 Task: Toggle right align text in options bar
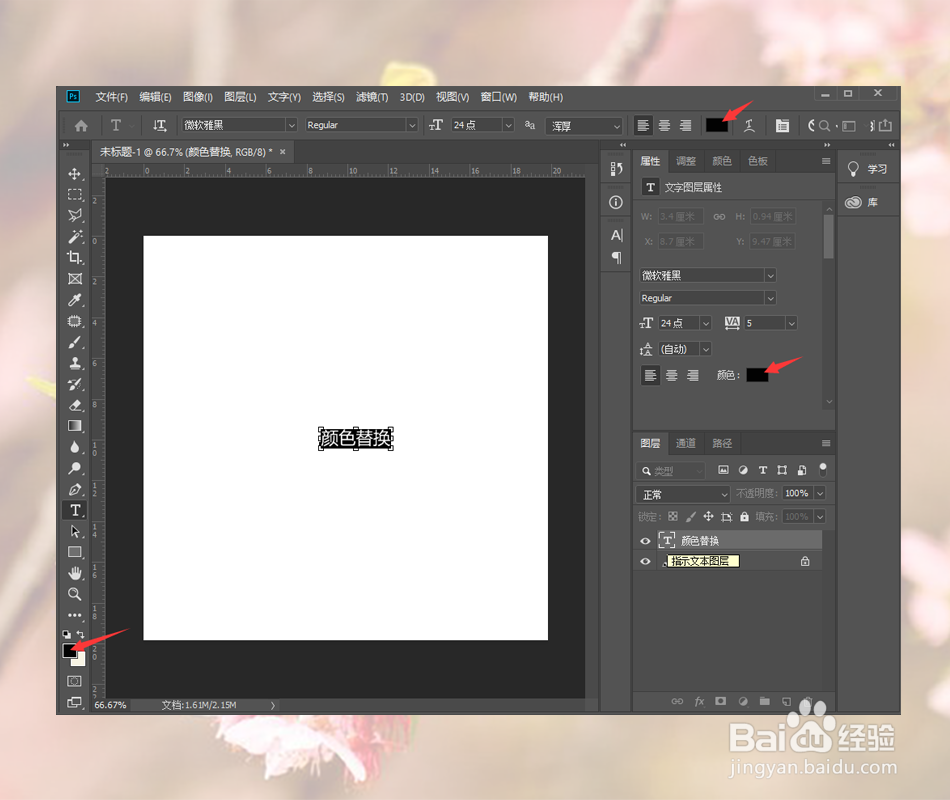coord(685,125)
